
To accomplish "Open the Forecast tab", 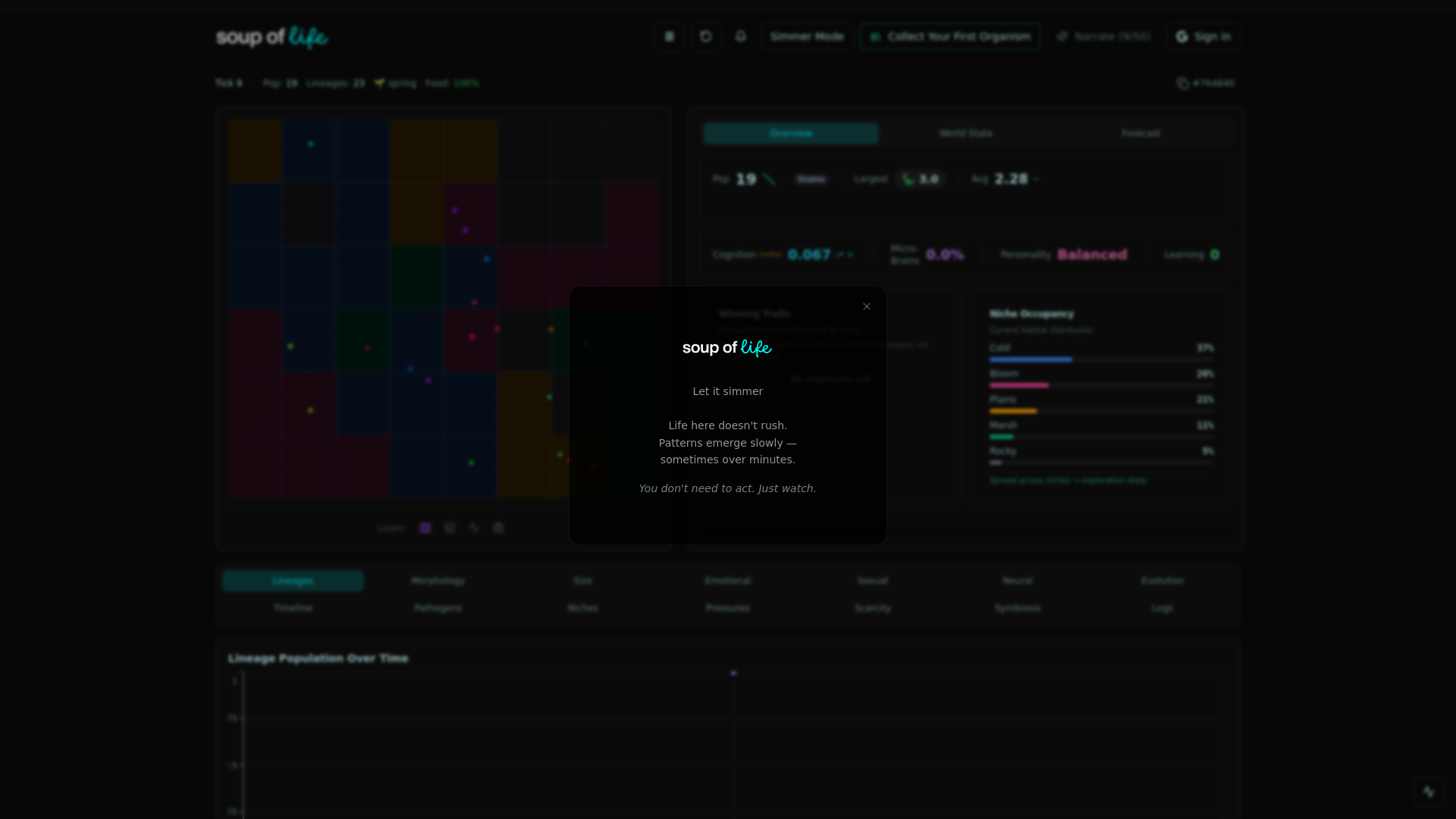I will click(1140, 133).
